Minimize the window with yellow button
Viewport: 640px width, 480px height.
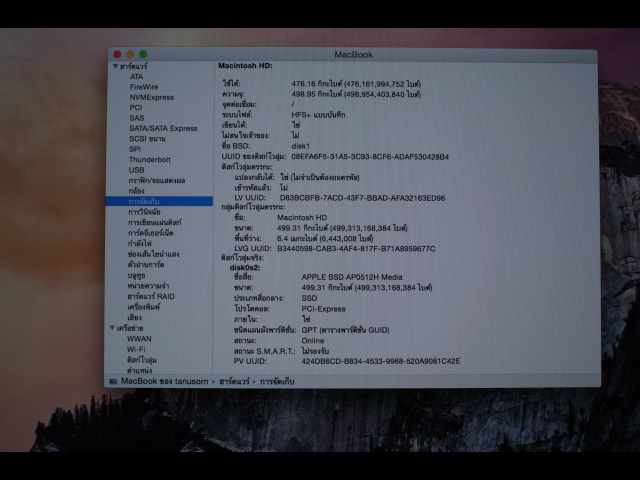130,54
